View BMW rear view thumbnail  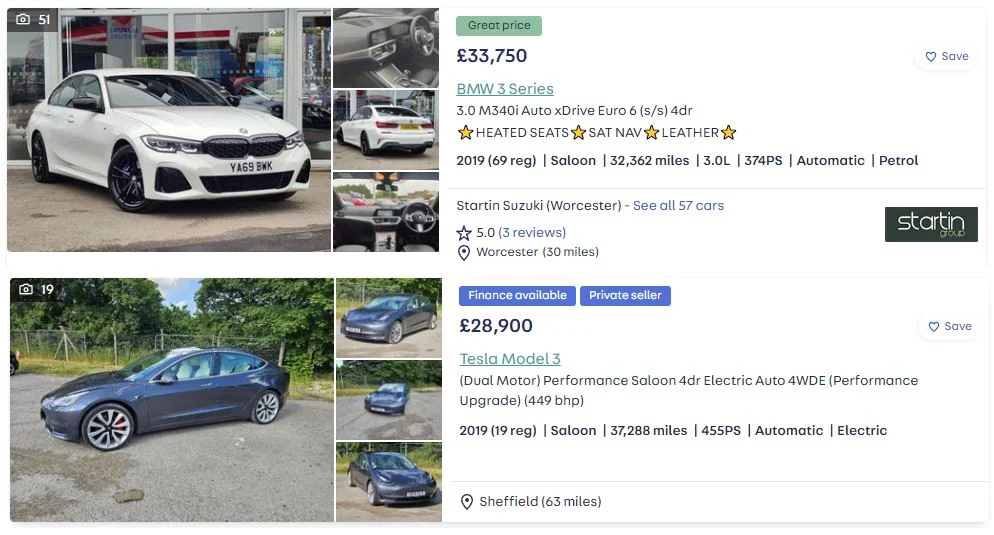click(x=386, y=130)
